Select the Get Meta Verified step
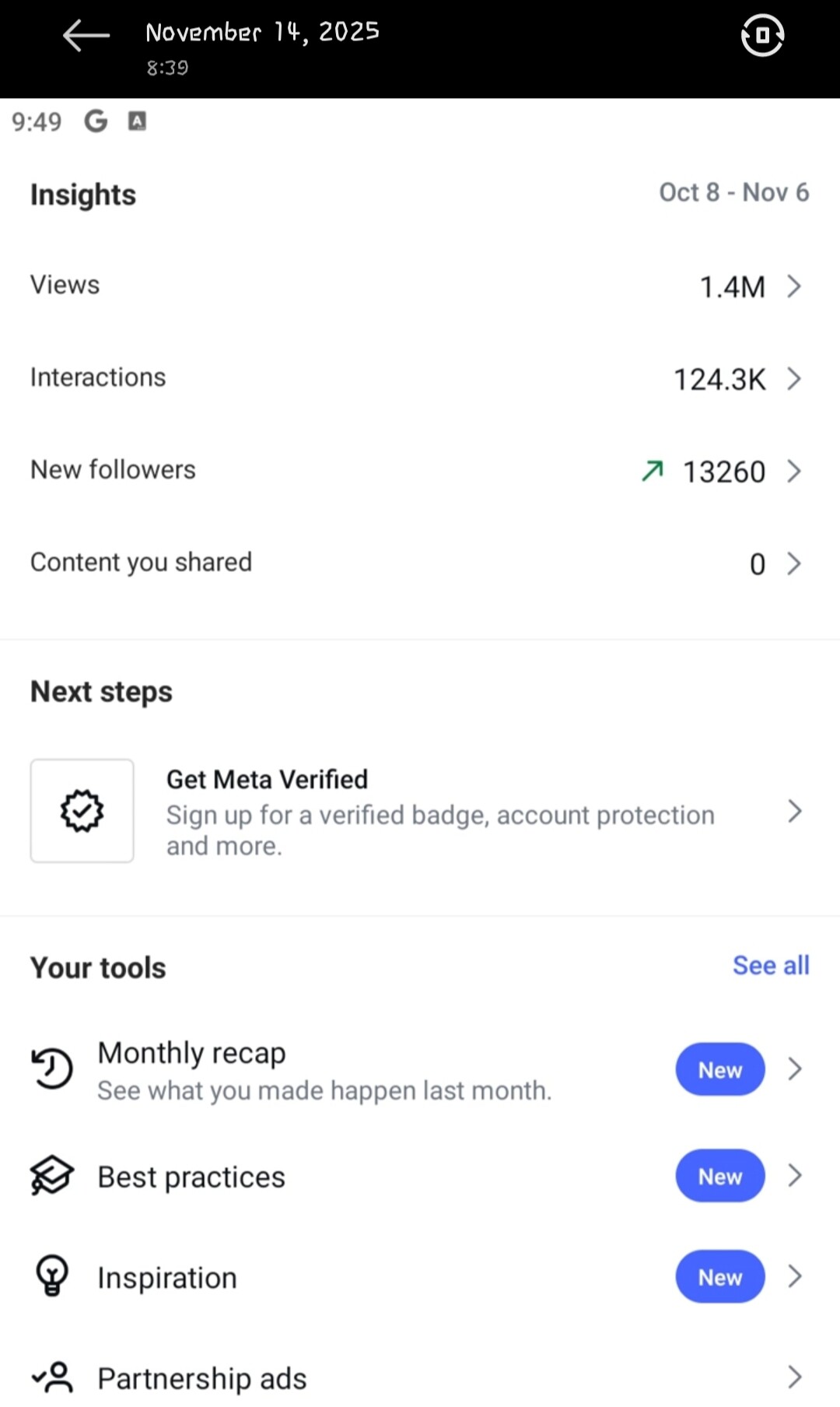Image resolution: width=840 pixels, height=1407 pixels. (439, 812)
